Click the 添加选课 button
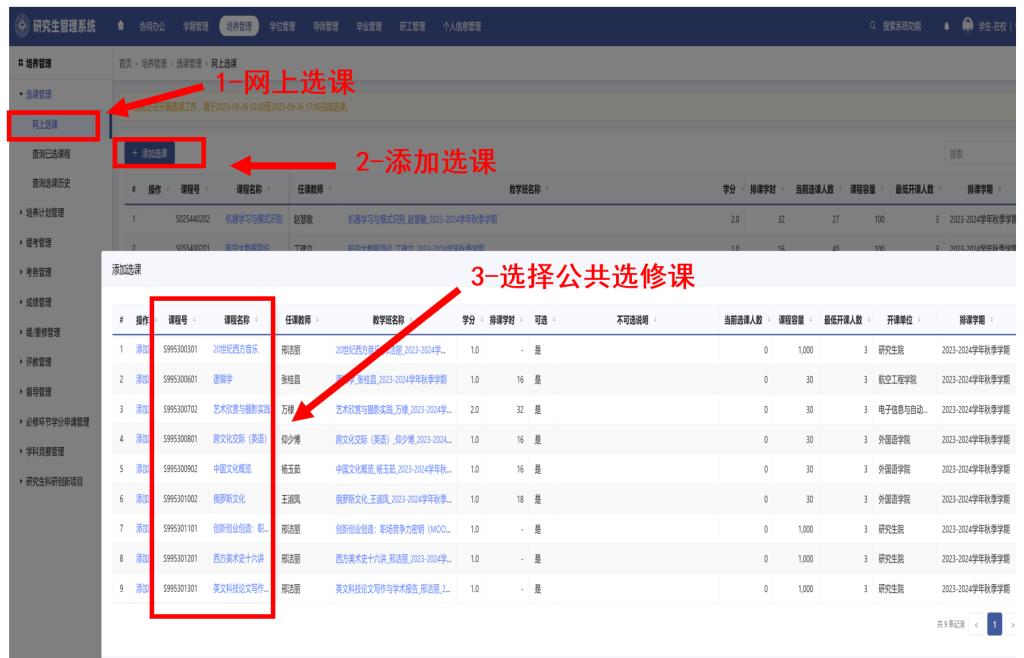1024x658 pixels. pyautogui.click(x=148, y=153)
